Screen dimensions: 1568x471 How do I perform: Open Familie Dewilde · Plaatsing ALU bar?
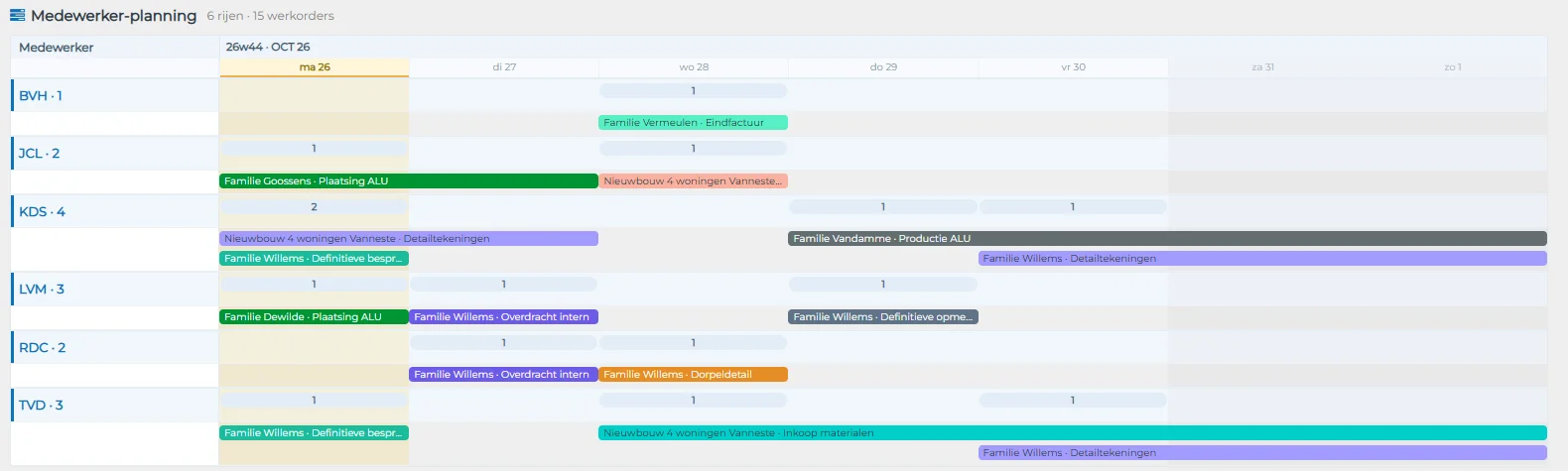(x=314, y=317)
